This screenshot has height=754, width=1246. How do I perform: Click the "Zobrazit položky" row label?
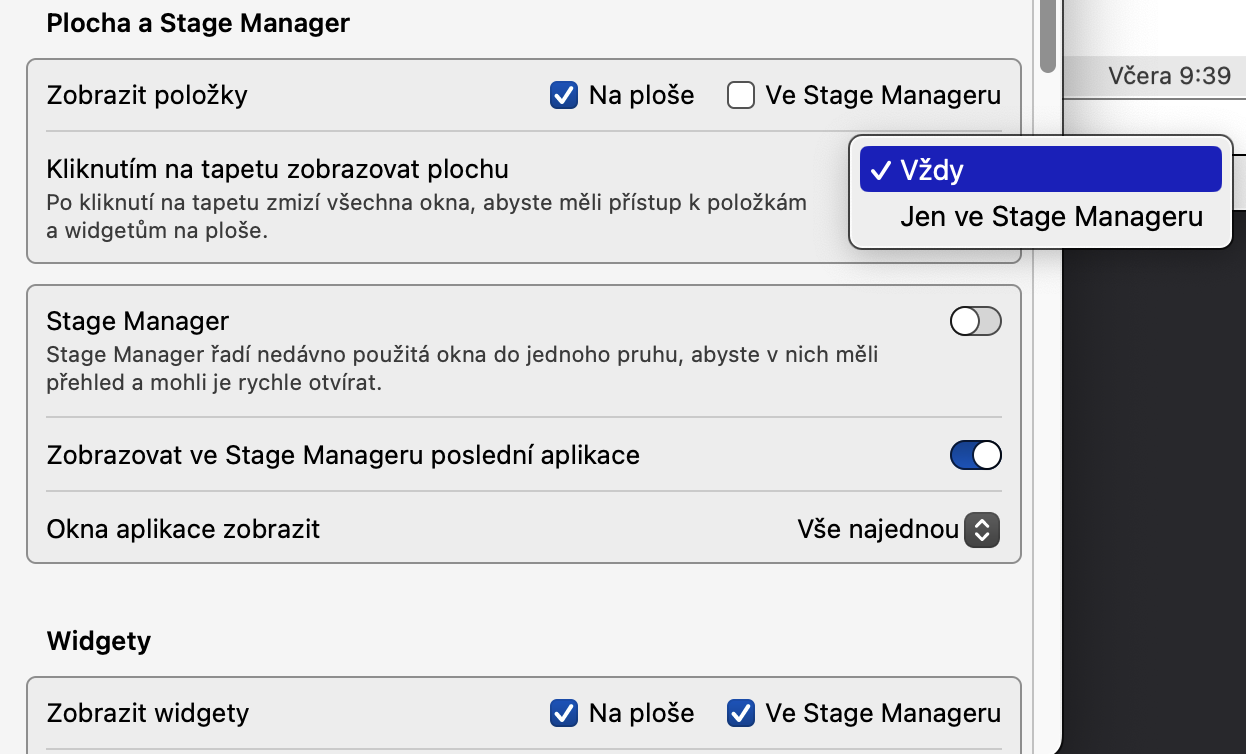[147, 96]
